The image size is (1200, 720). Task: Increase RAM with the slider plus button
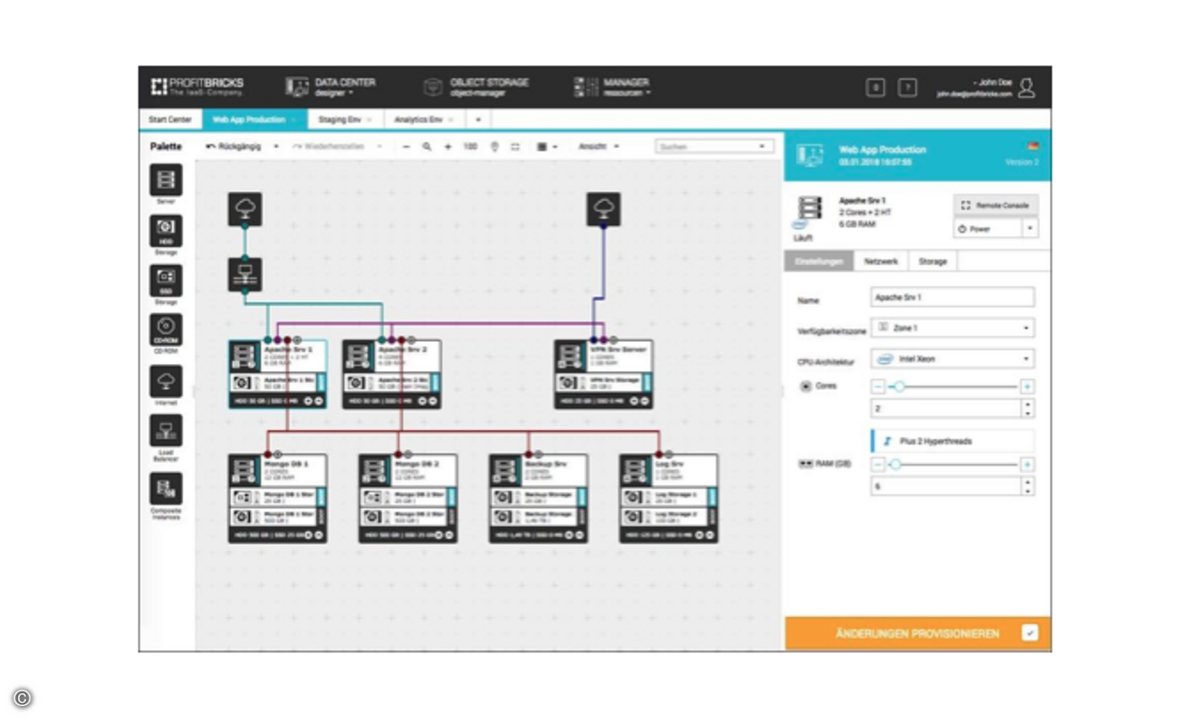point(1027,465)
